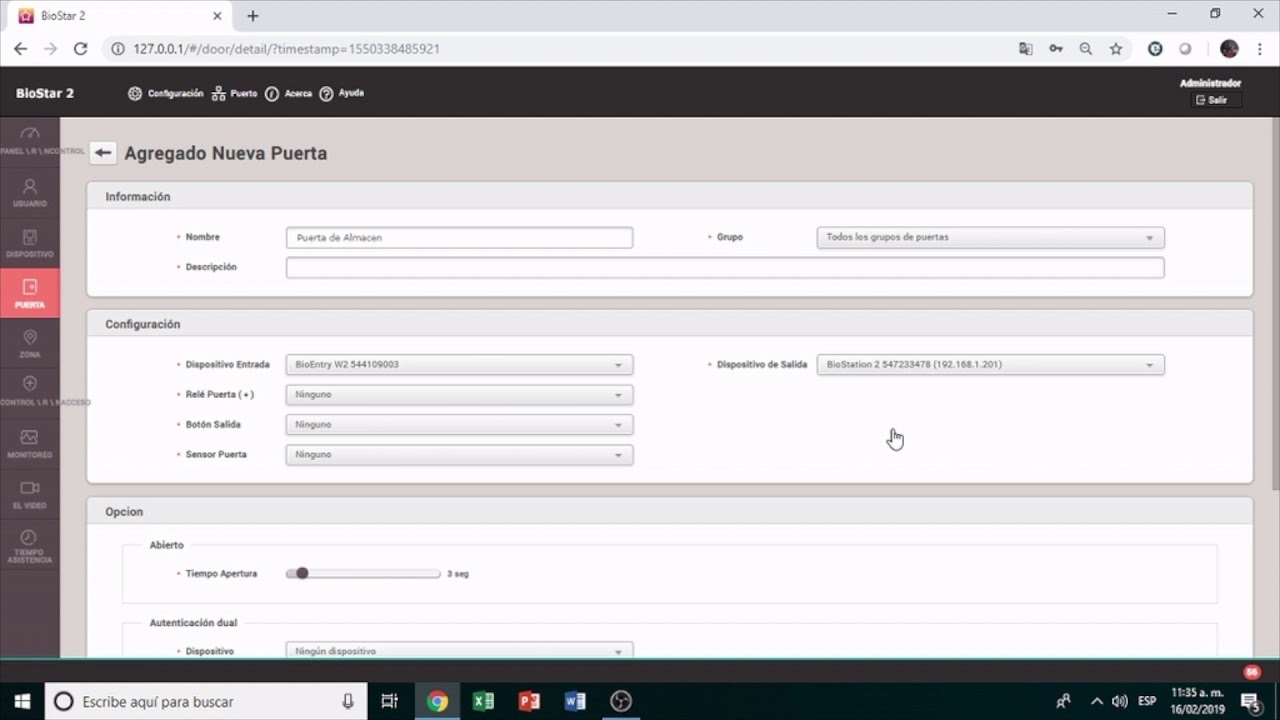Open a new browser tab

[253, 16]
